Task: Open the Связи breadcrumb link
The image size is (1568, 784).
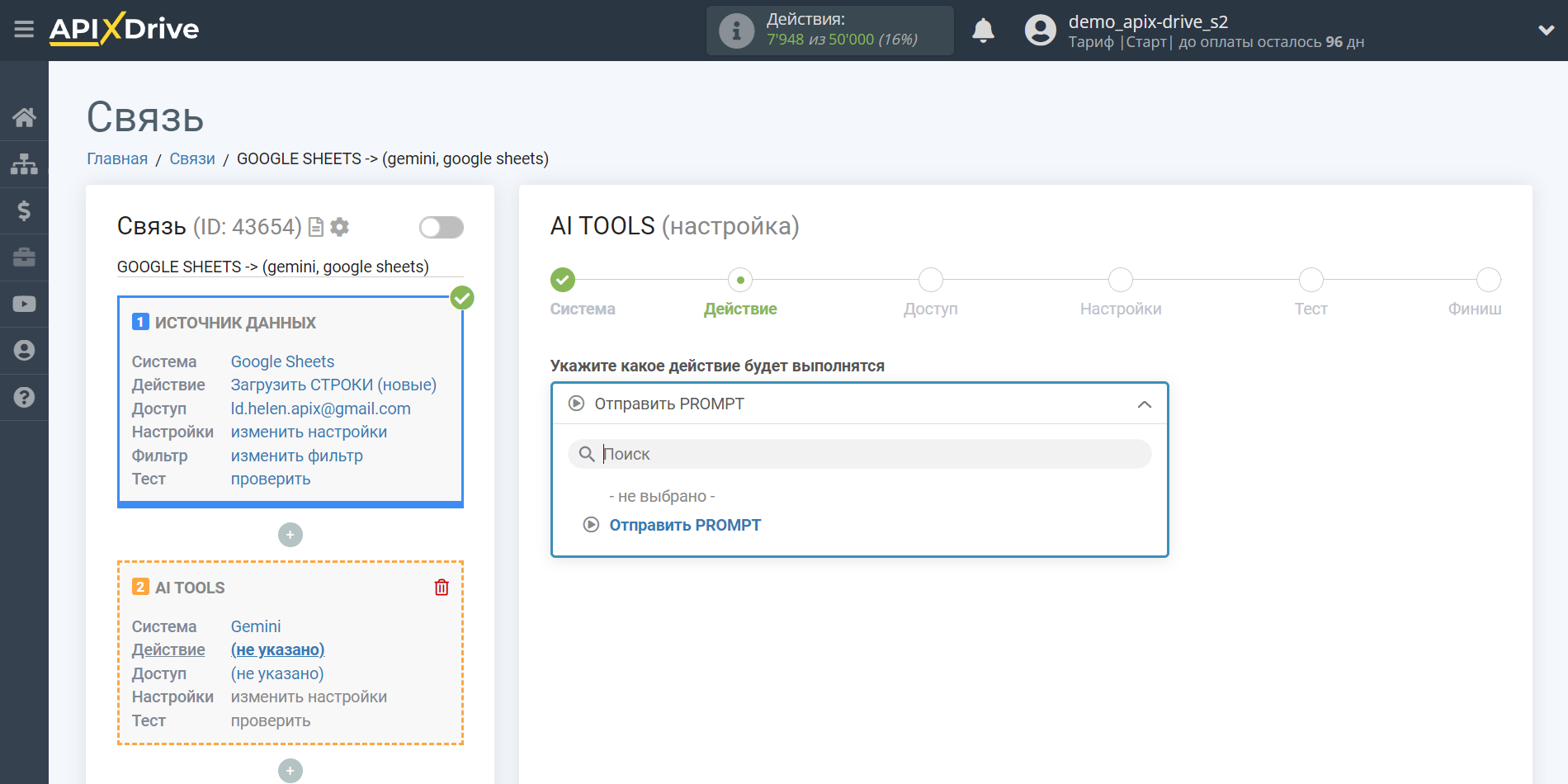Action: pos(192,158)
